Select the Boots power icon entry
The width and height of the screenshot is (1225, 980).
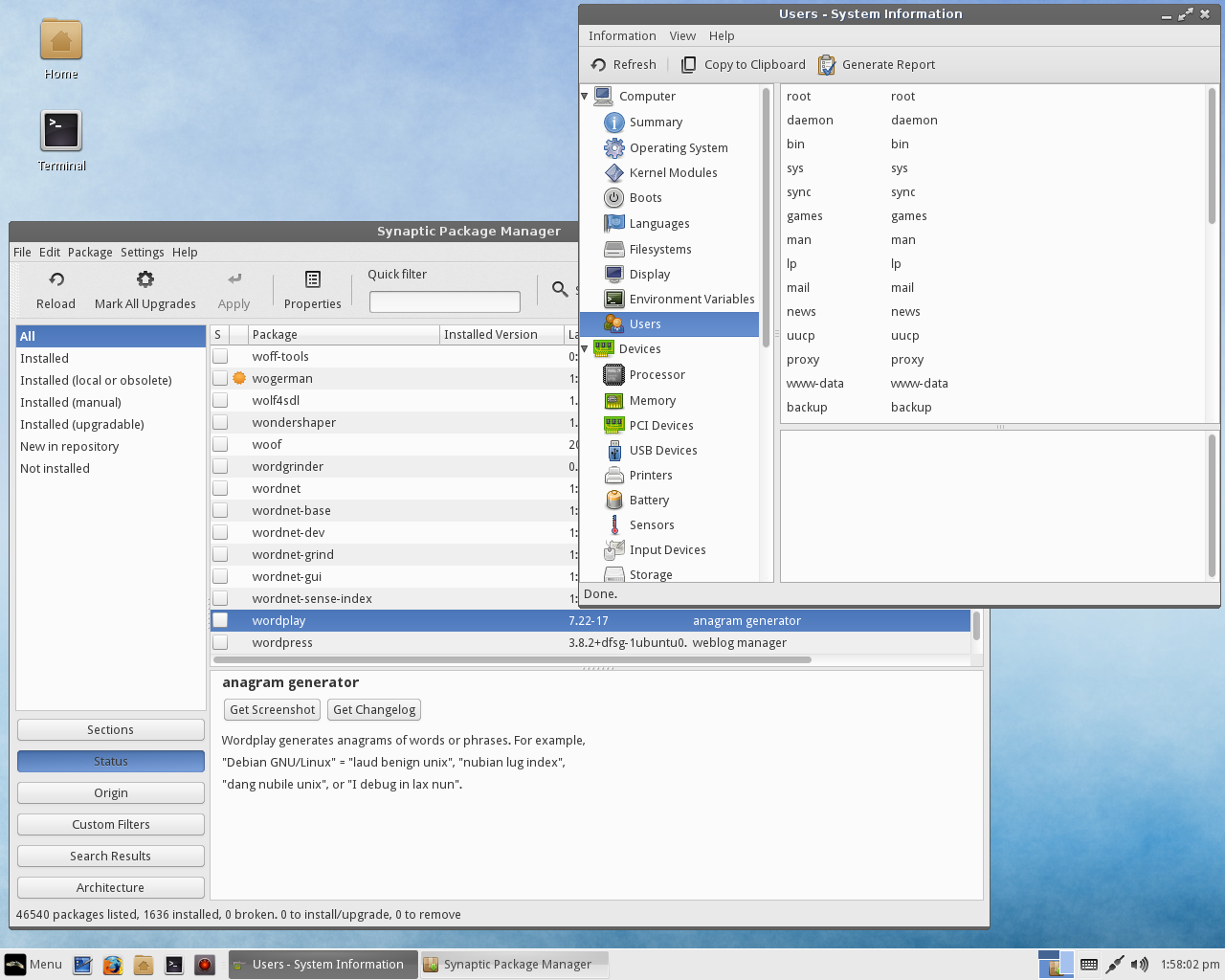614,198
